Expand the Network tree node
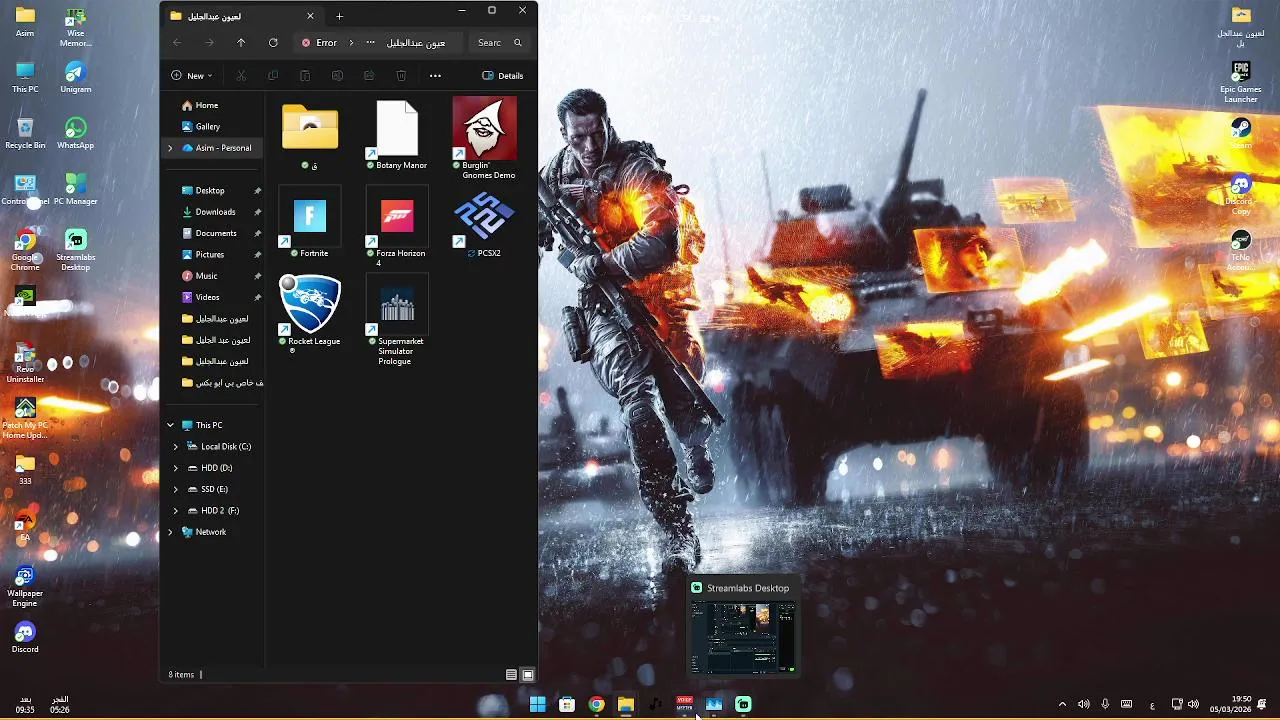This screenshot has width=1280, height=720. [170, 532]
